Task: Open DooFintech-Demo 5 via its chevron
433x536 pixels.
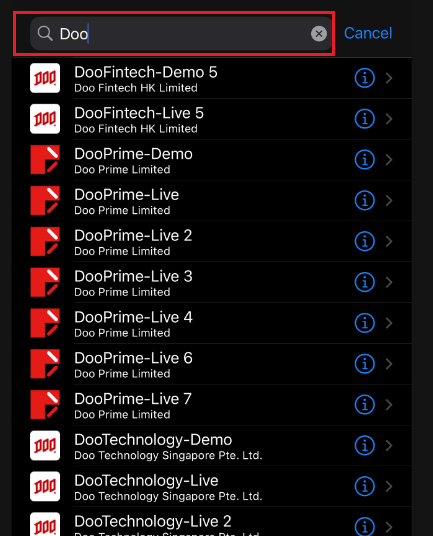Action: (x=389, y=78)
